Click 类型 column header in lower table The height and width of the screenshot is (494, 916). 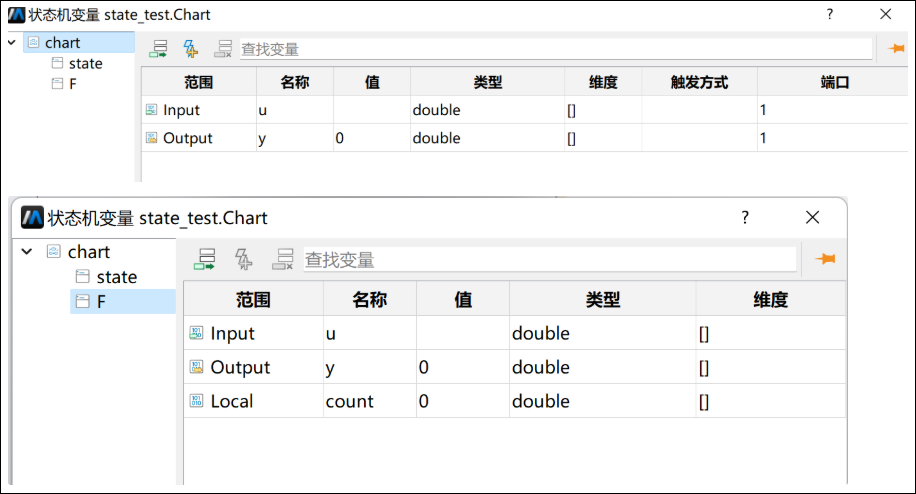click(x=602, y=299)
